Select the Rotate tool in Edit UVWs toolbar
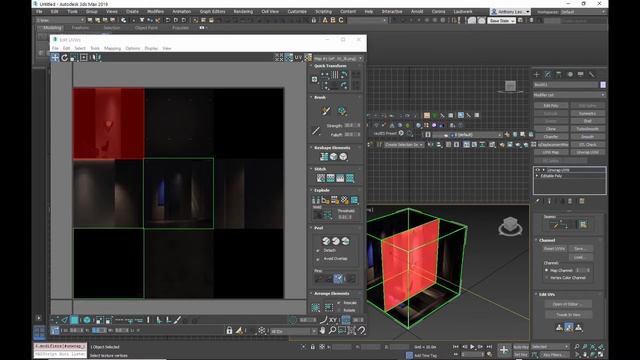The width and height of the screenshot is (640, 360). (x=64, y=58)
